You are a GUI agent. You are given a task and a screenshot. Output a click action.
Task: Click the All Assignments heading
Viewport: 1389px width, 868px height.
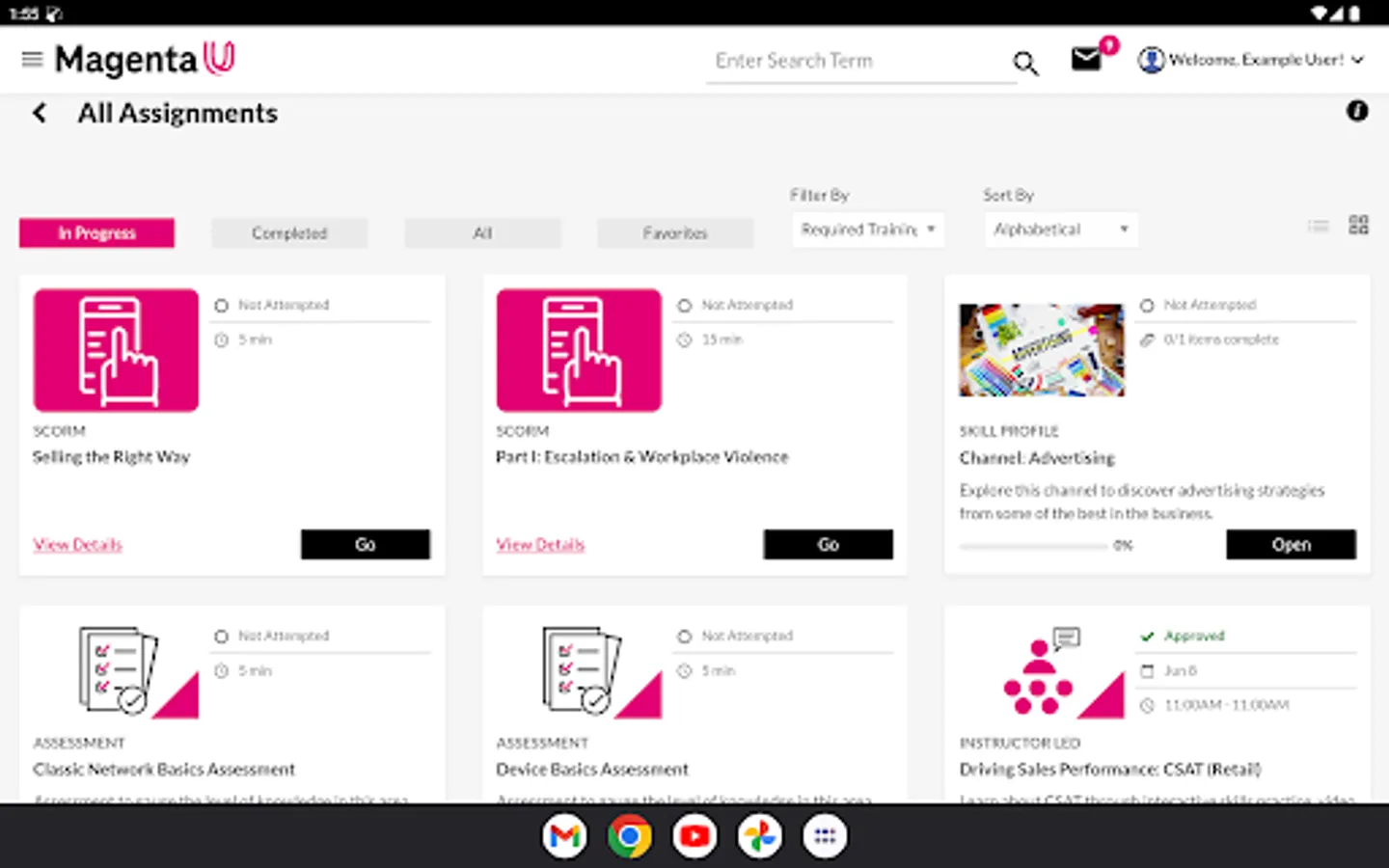click(x=177, y=114)
